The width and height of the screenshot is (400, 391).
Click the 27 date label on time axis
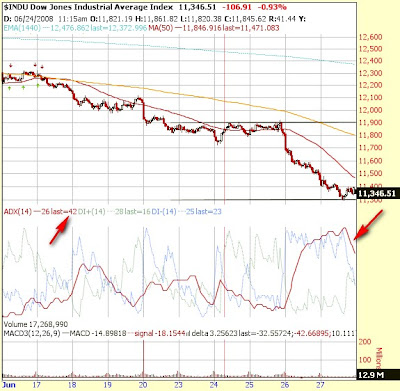(x=320, y=385)
